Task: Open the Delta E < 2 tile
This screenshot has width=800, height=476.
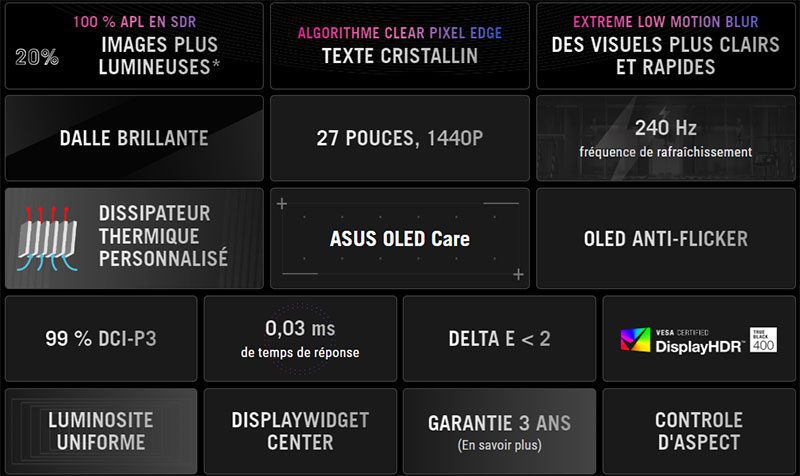Action: click(x=499, y=338)
